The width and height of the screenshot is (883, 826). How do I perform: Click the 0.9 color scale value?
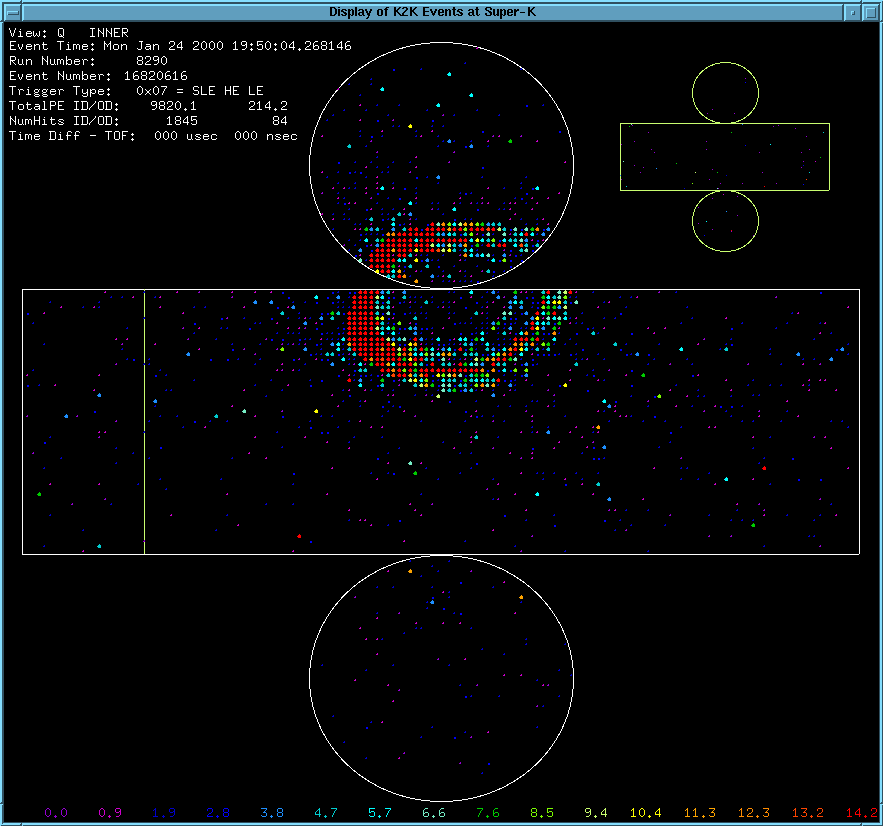[110, 813]
